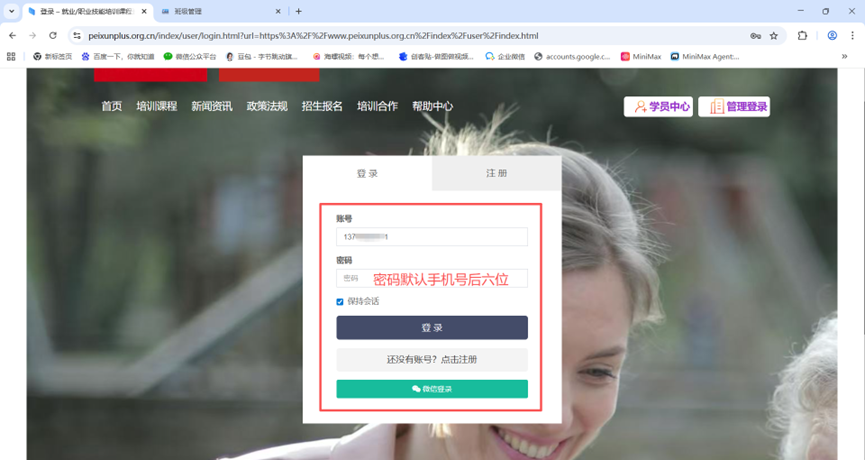Image resolution: width=865 pixels, height=460 pixels.
Task: Open the 学员中心 button
Action: coord(658,107)
